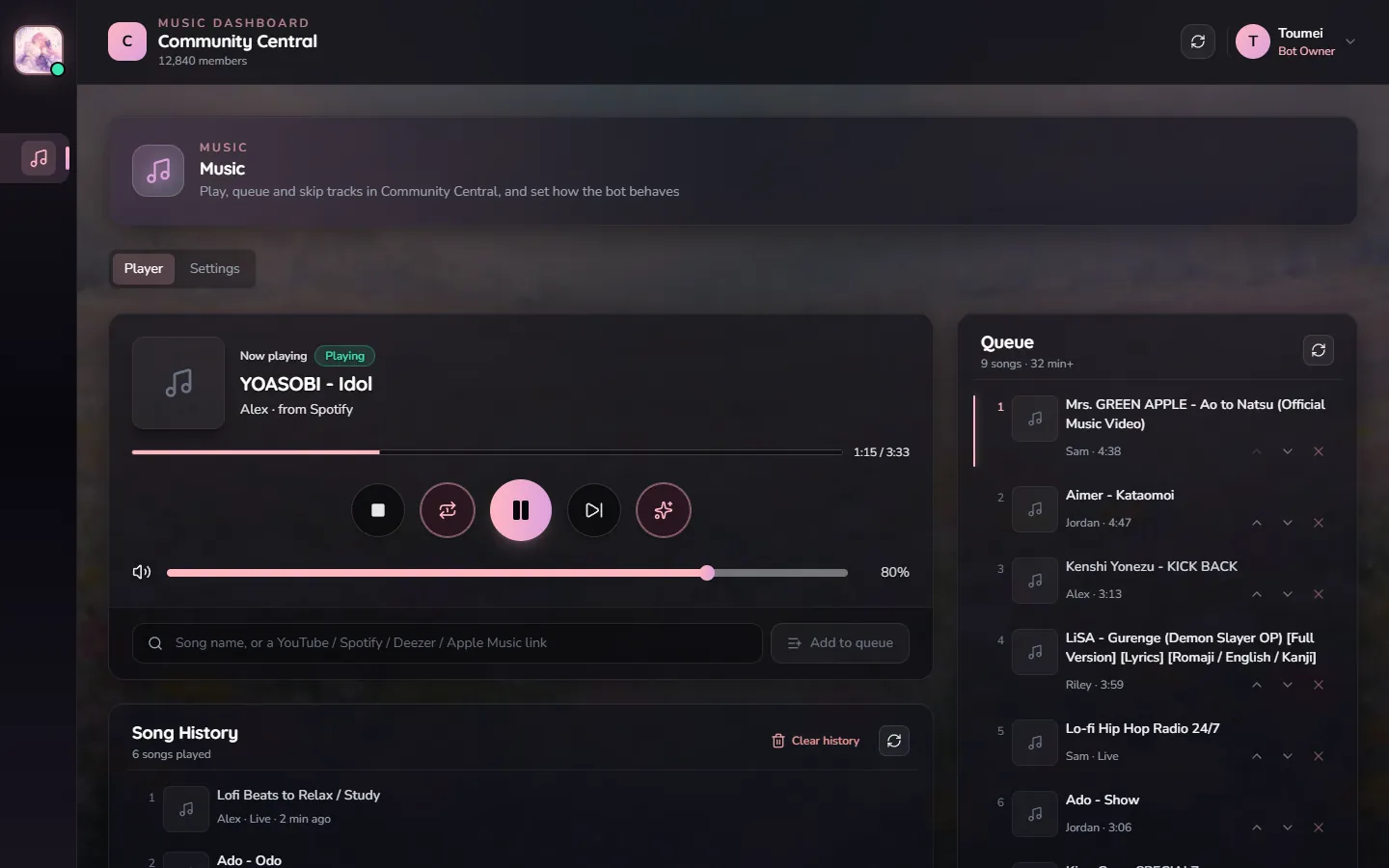This screenshot has height=868, width=1389.
Task: Click the YOASOBI - Idol song title
Action: tap(306, 384)
